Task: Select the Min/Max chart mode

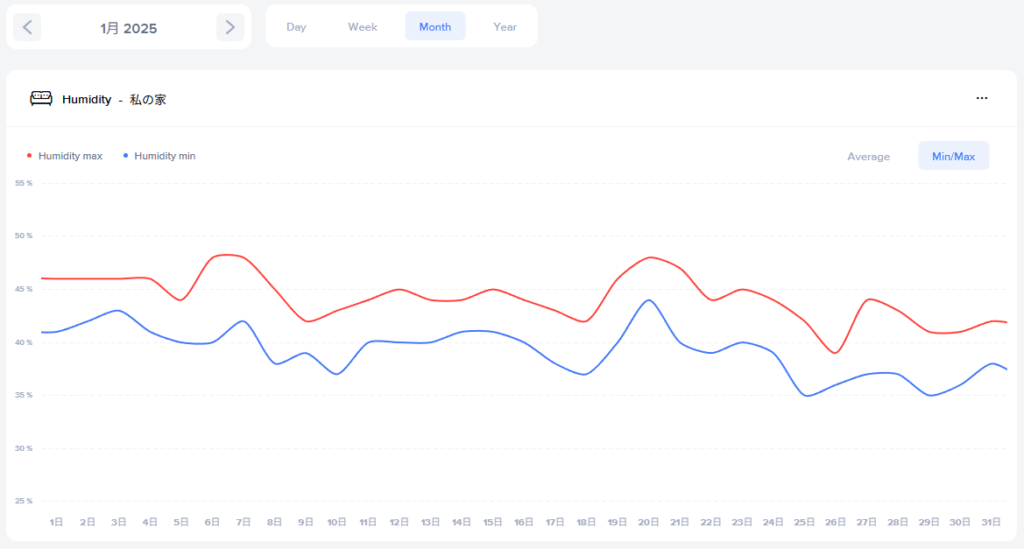Action: point(953,156)
